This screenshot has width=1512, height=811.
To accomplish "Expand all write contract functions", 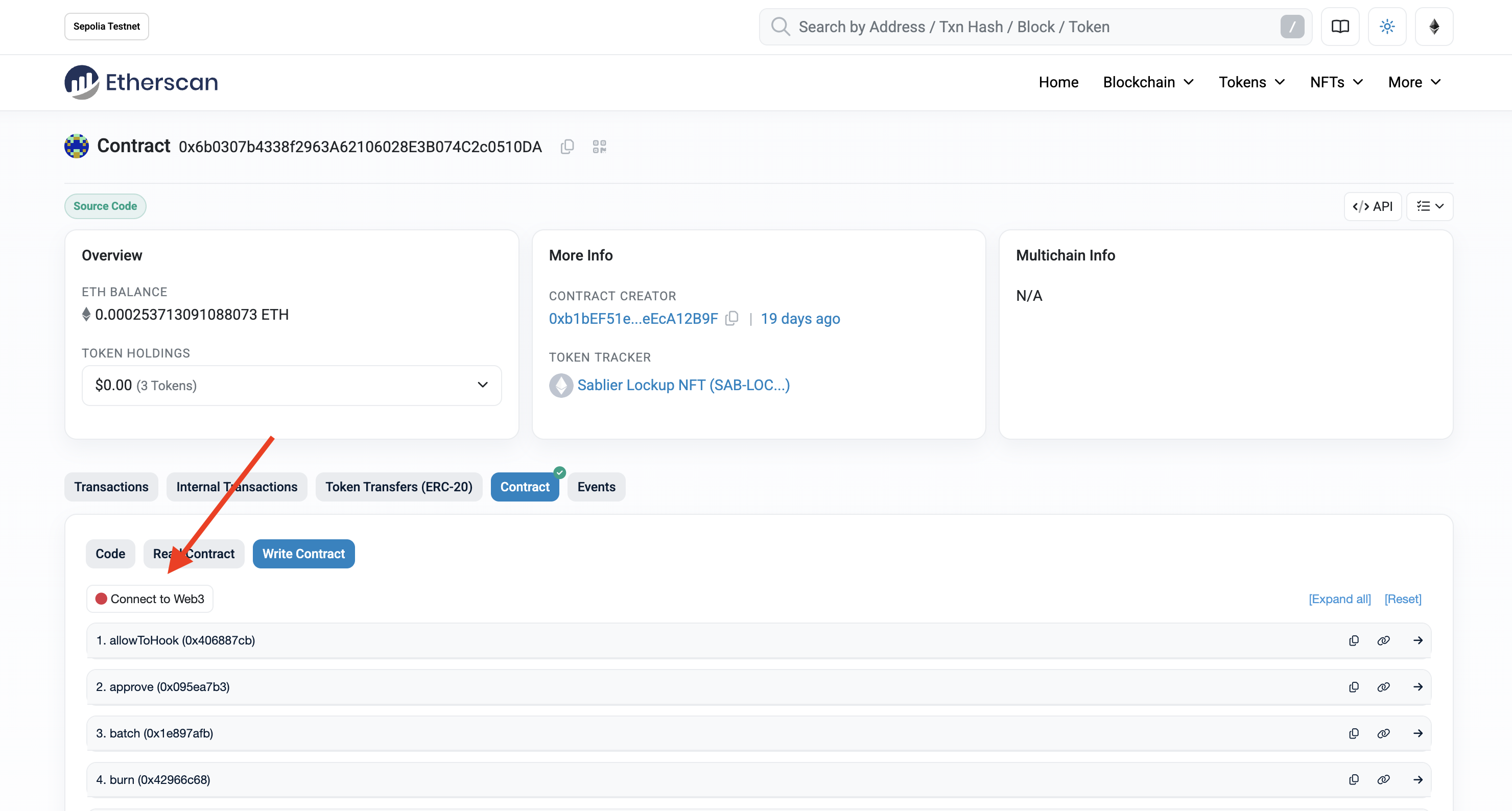I will pos(1339,599).
